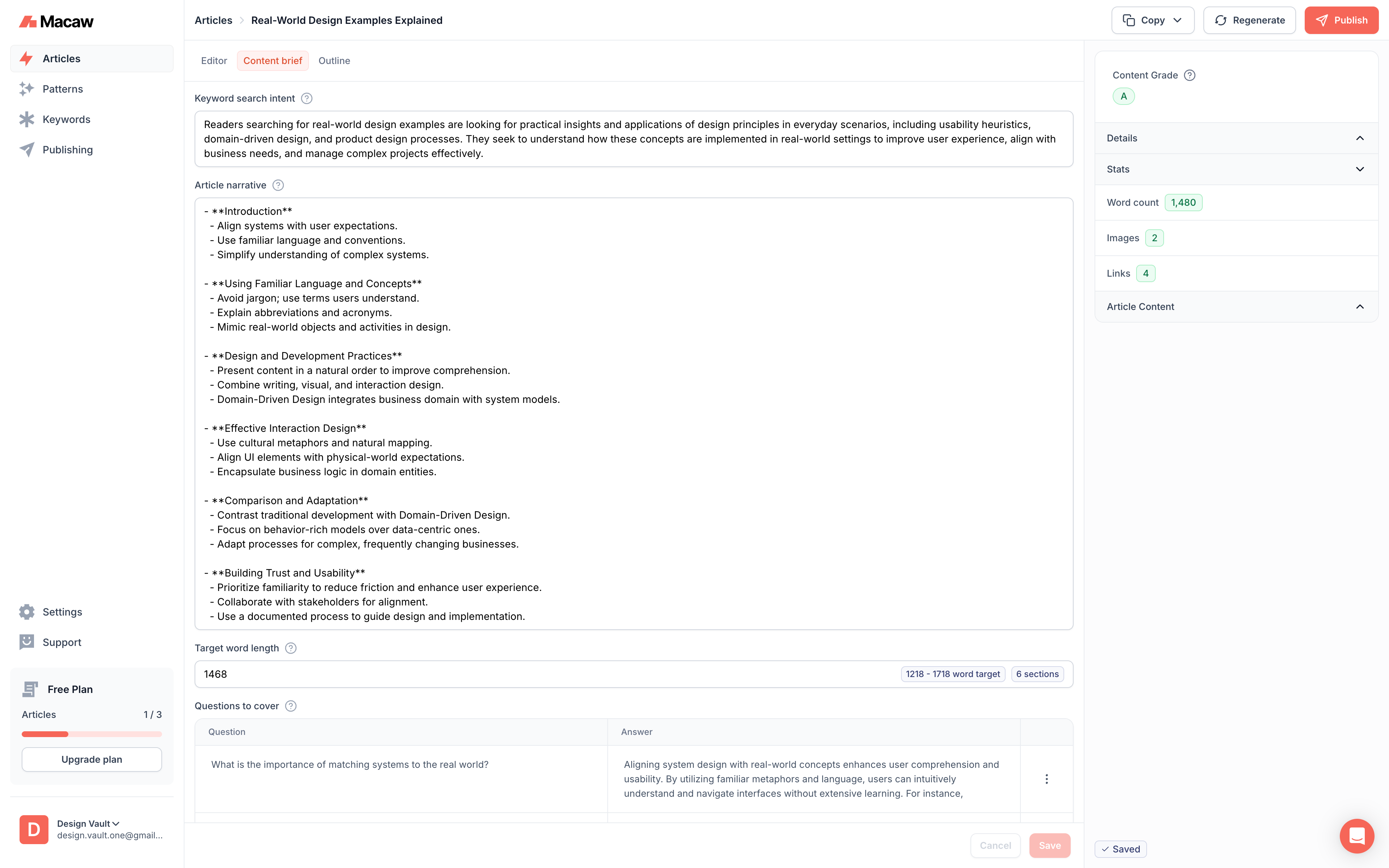Switch to the Editor tab
This screenshot has height=868, width=1389.
pyautogui.click(x=214, y=61)
